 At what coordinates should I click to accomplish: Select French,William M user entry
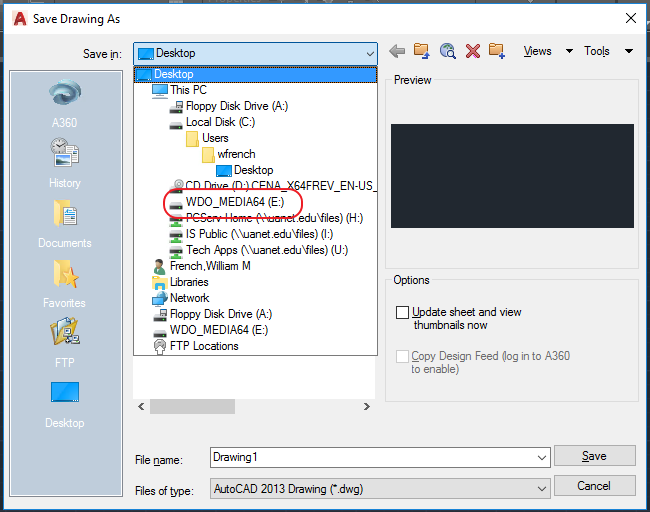click(202, 266)
